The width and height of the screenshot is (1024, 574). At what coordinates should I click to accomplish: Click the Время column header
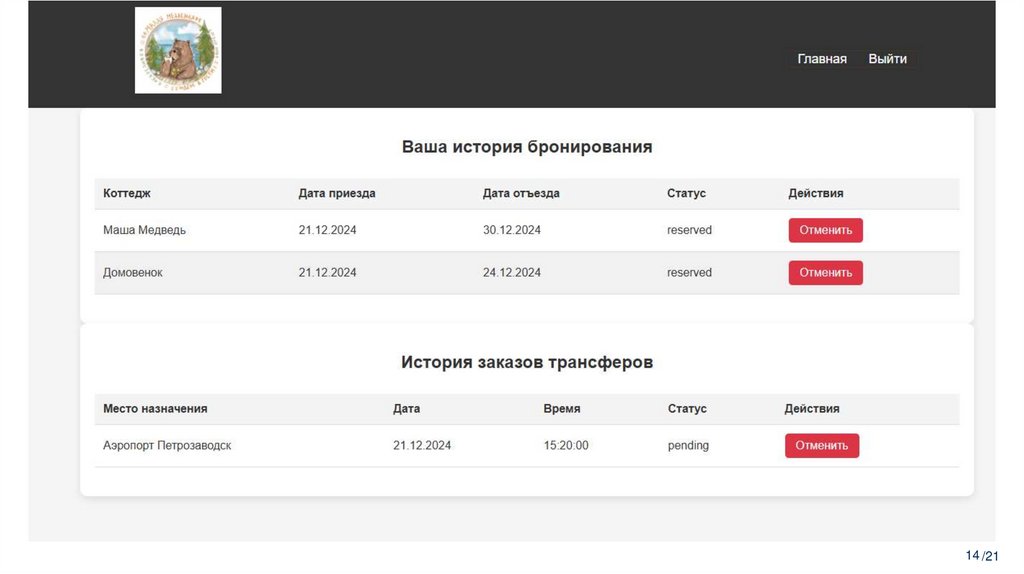click(x=562, y=409)
